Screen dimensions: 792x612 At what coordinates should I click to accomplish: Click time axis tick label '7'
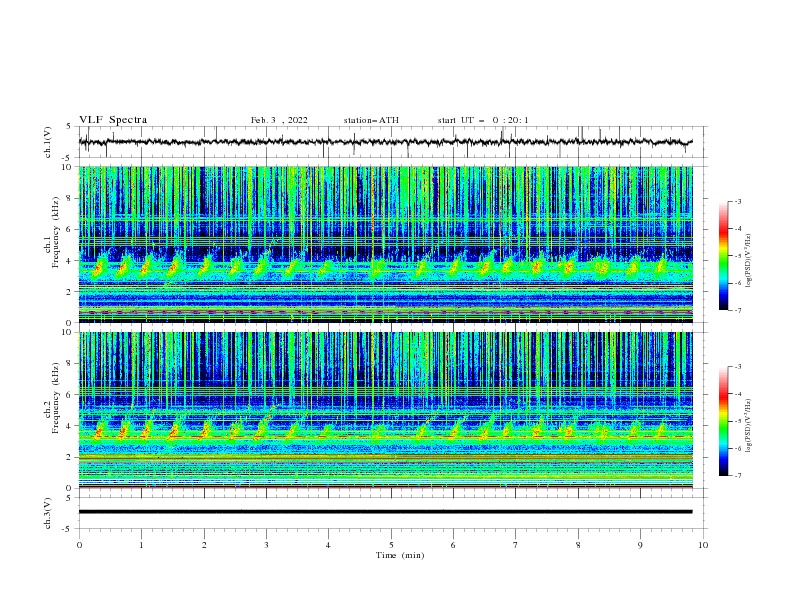coord(516,545)
